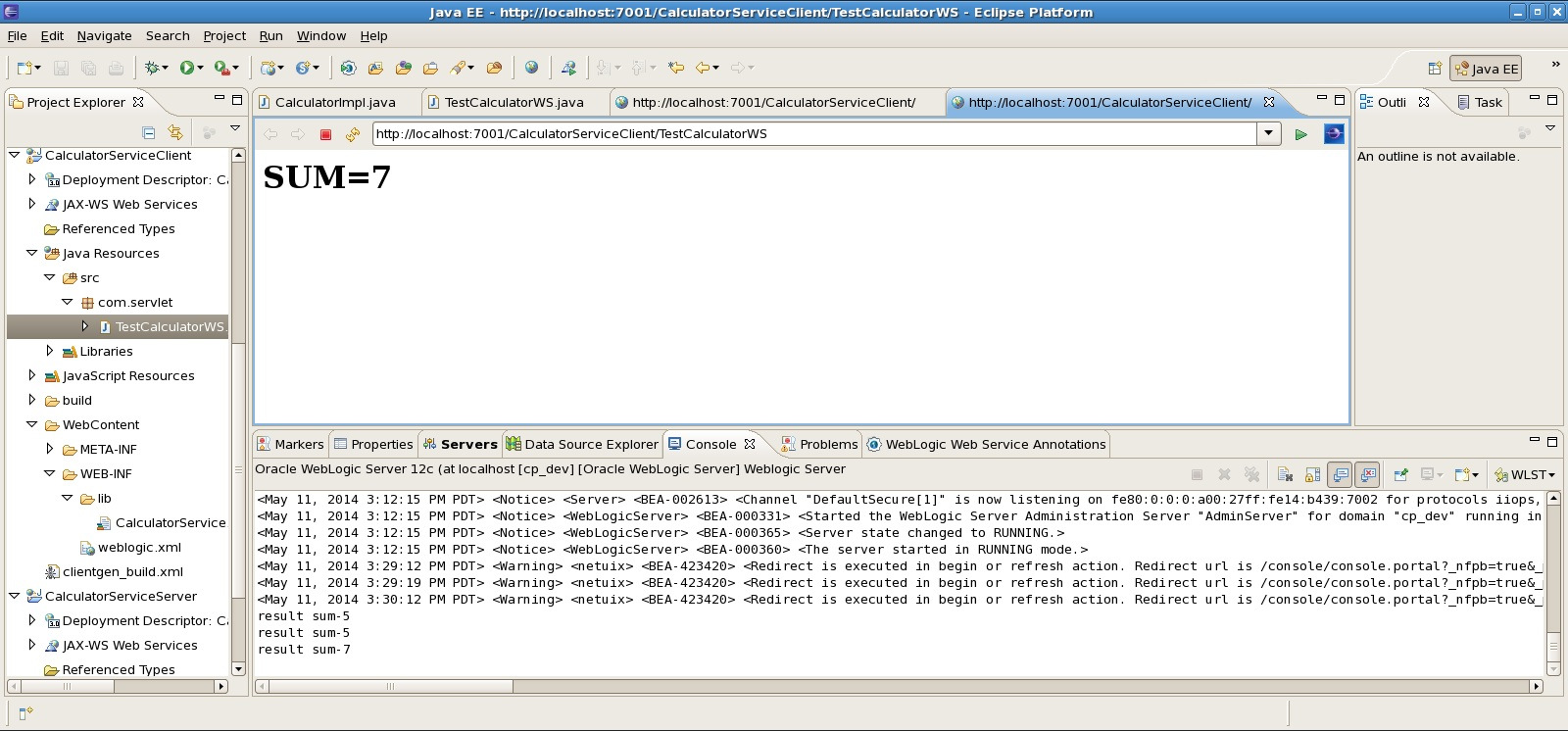Click the Clear Console icon

click(x=1286, y=474)
